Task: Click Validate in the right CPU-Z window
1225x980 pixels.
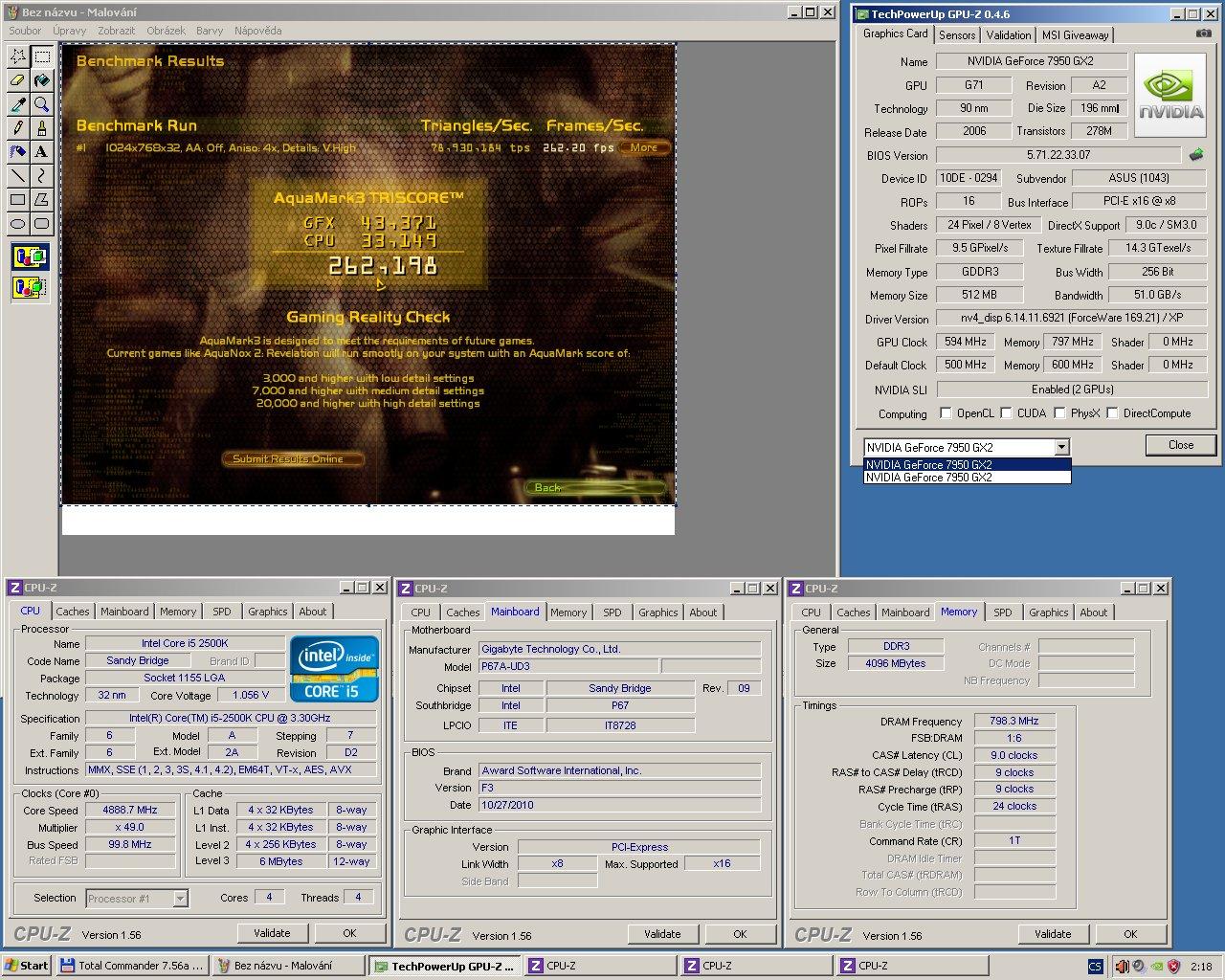Action: (1053, 934)
